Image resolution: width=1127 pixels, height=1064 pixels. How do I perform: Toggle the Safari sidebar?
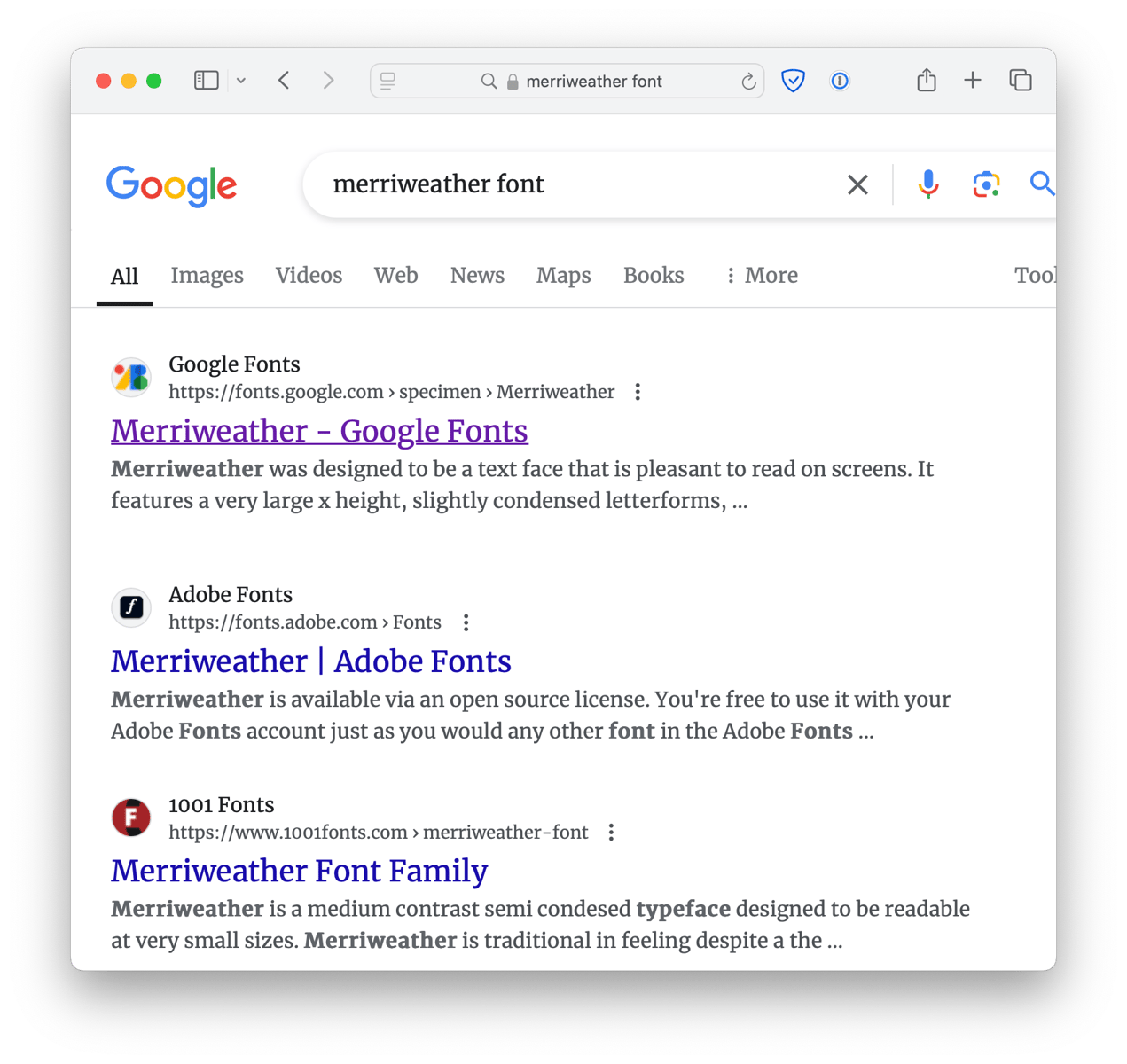click(206, 81)
